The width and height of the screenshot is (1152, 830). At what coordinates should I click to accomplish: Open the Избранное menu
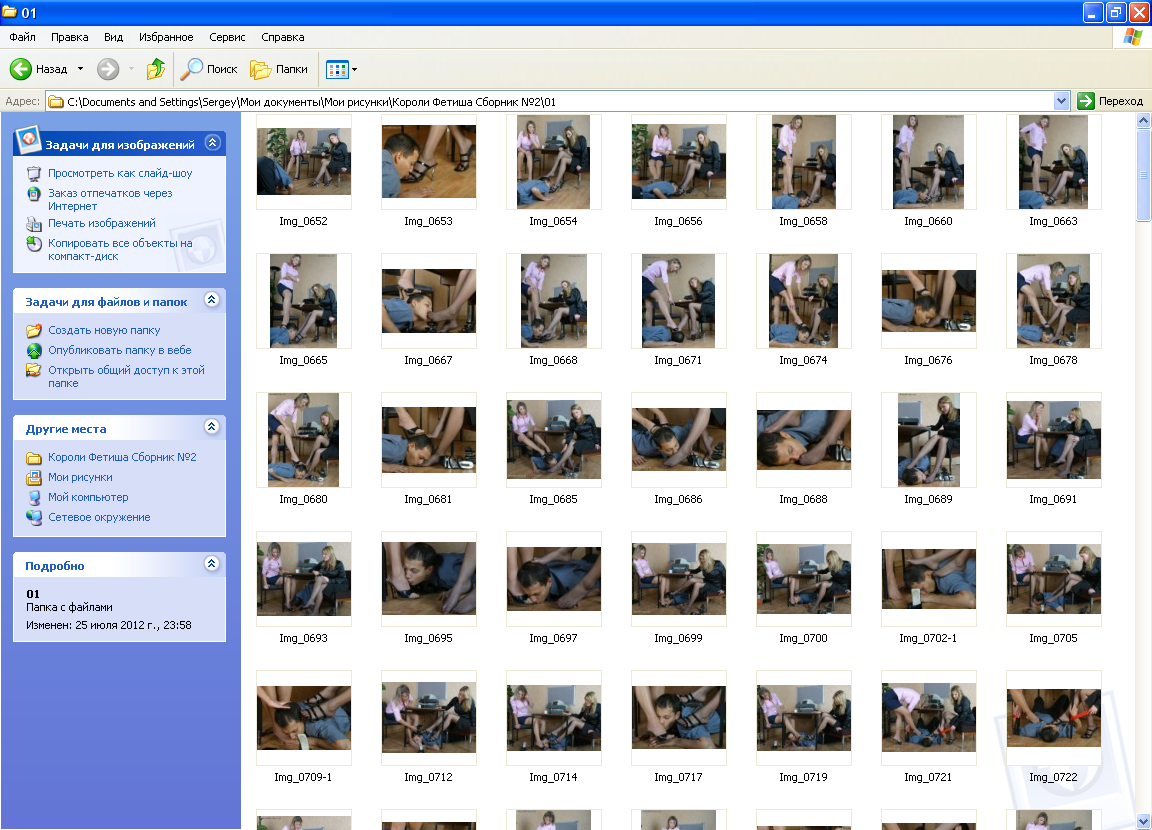166,37
